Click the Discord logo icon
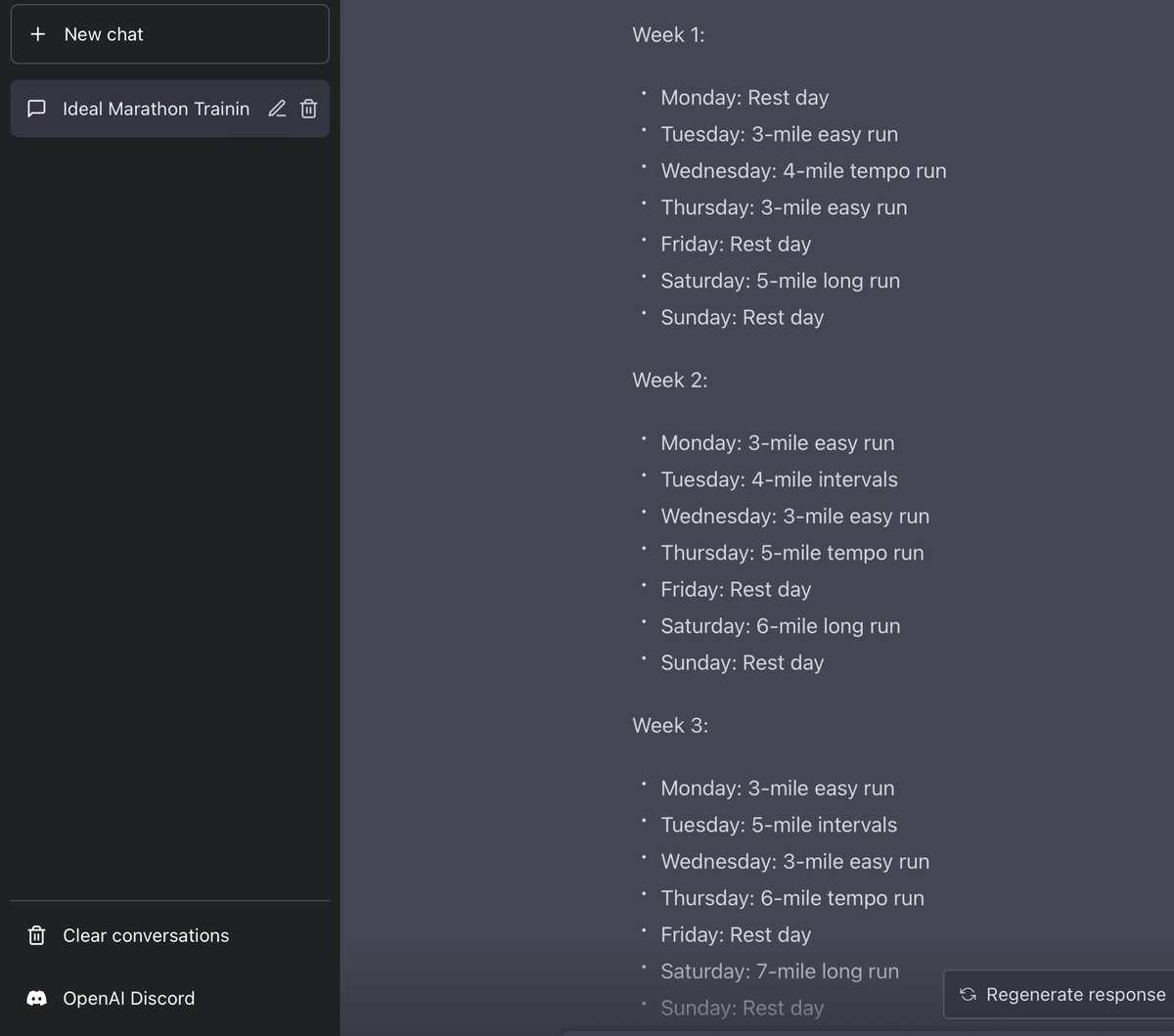 [x=37, y=998]
